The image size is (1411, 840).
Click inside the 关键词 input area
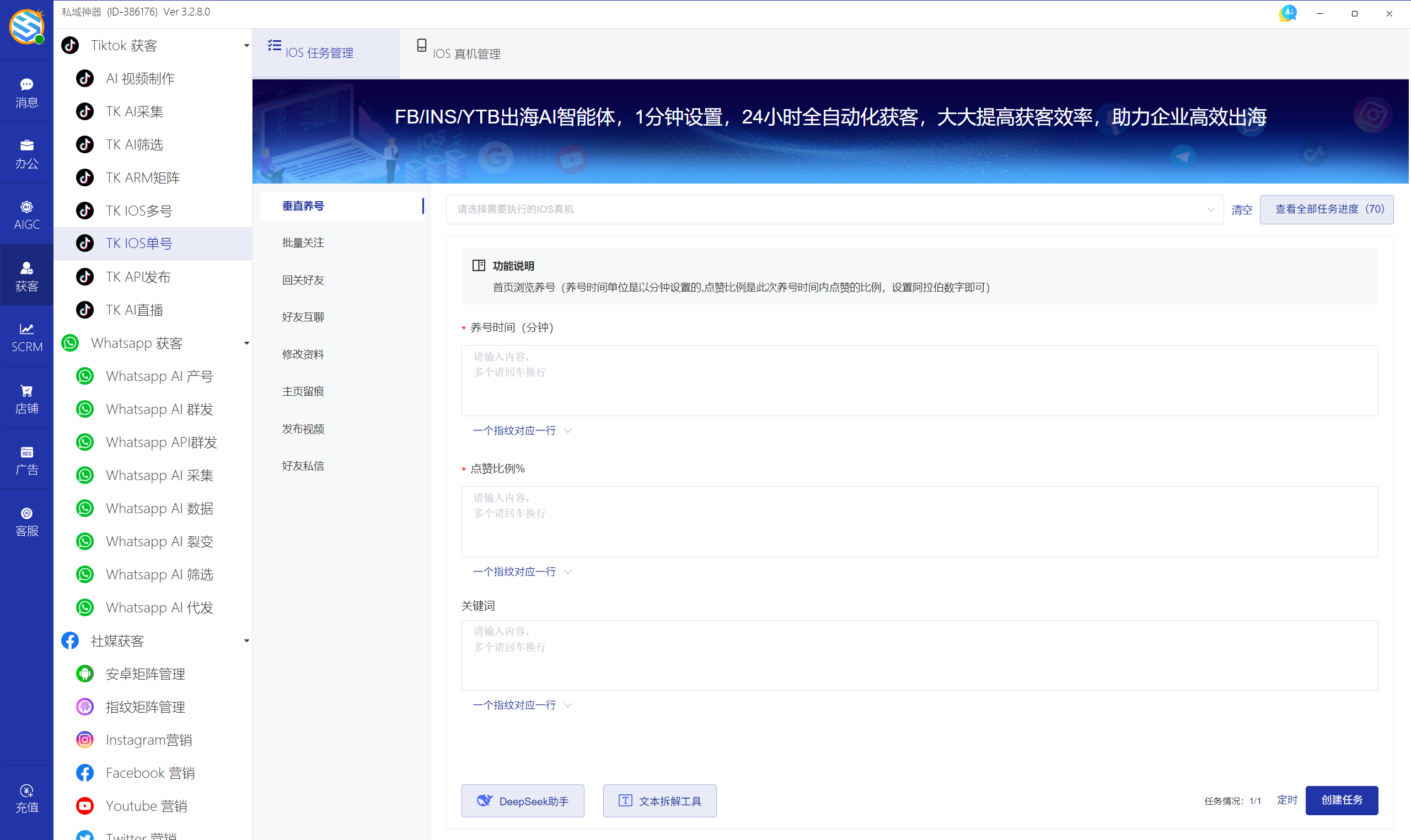pyautogui.click(x=906, y=654)
